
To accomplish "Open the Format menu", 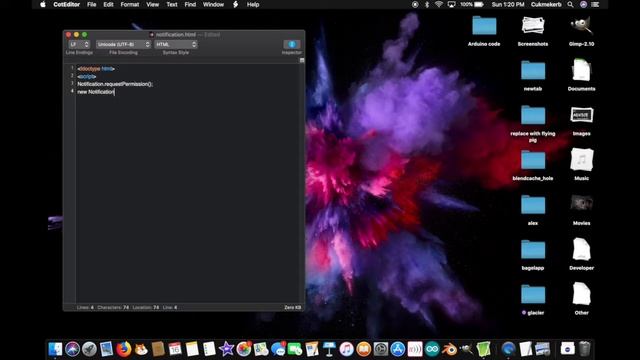I will coord(130,4).
